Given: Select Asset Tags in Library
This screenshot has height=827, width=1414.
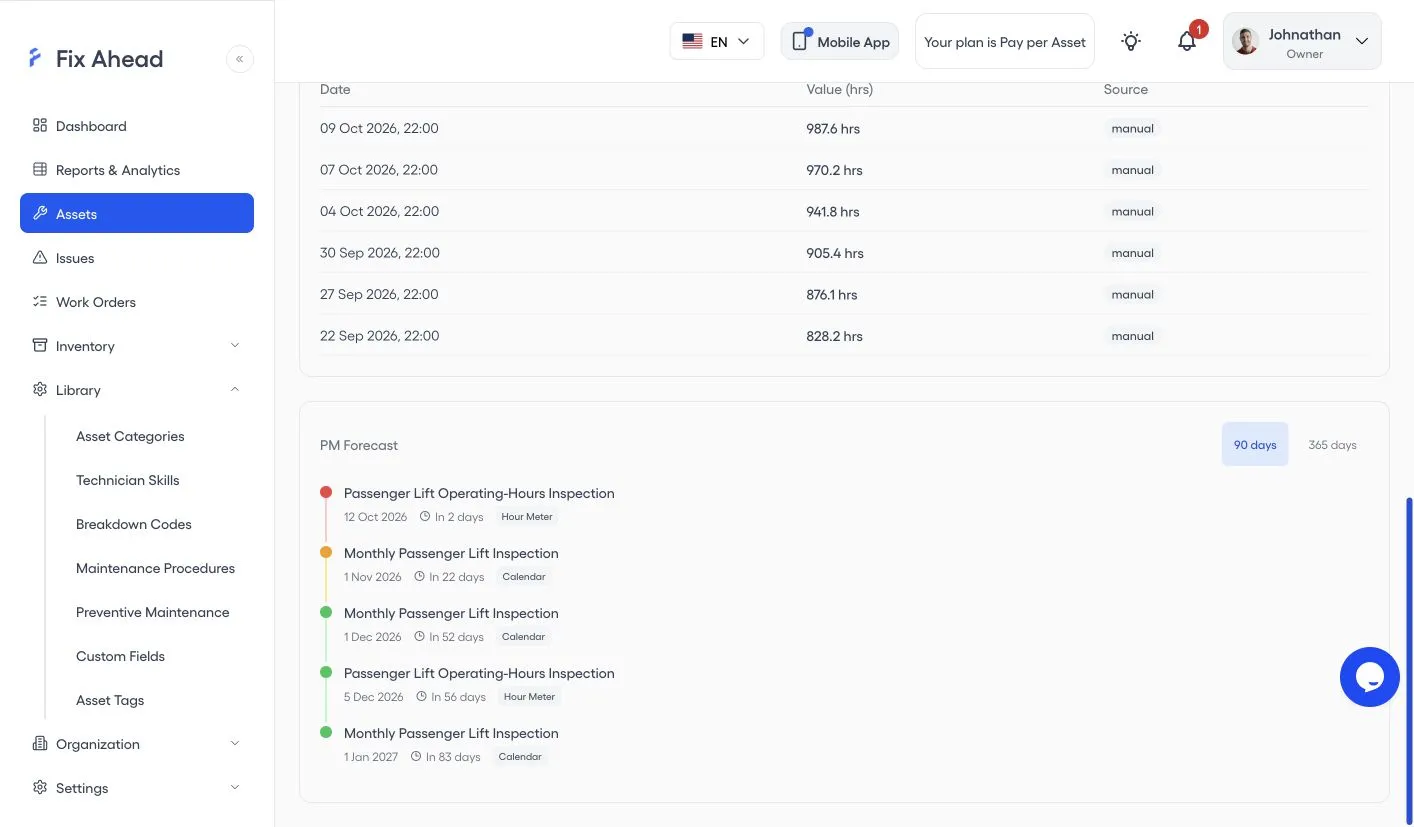Looking at the screenshot, I should click(110, 700).
